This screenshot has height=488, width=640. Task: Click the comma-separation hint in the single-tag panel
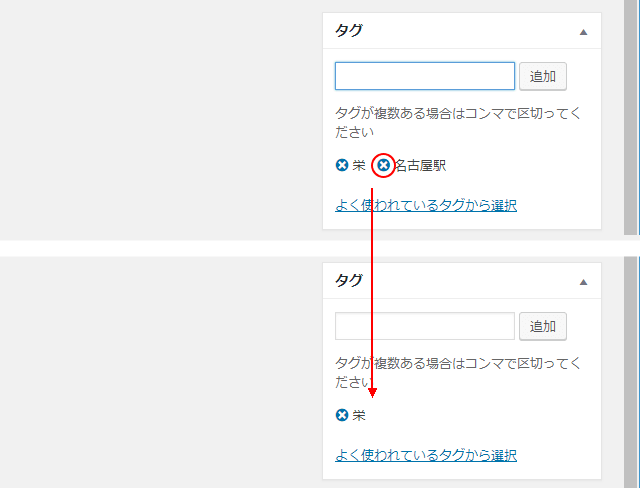(x=457, y=372)
